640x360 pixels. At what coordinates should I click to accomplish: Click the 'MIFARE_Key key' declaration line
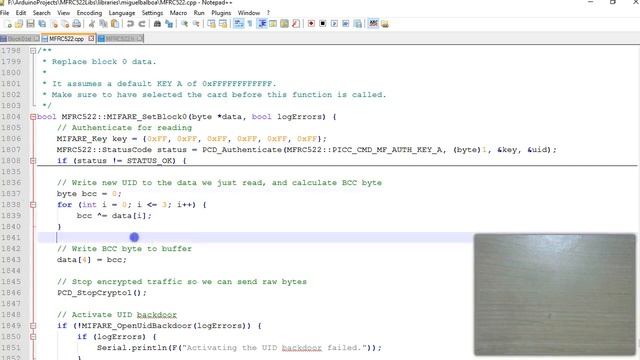[191, 139]
